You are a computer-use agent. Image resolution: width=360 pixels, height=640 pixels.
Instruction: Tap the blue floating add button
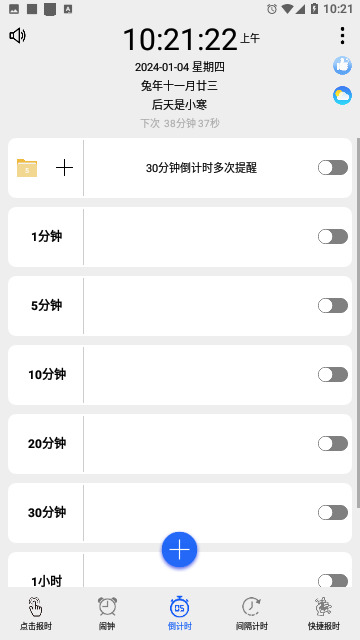click(180, 550)
